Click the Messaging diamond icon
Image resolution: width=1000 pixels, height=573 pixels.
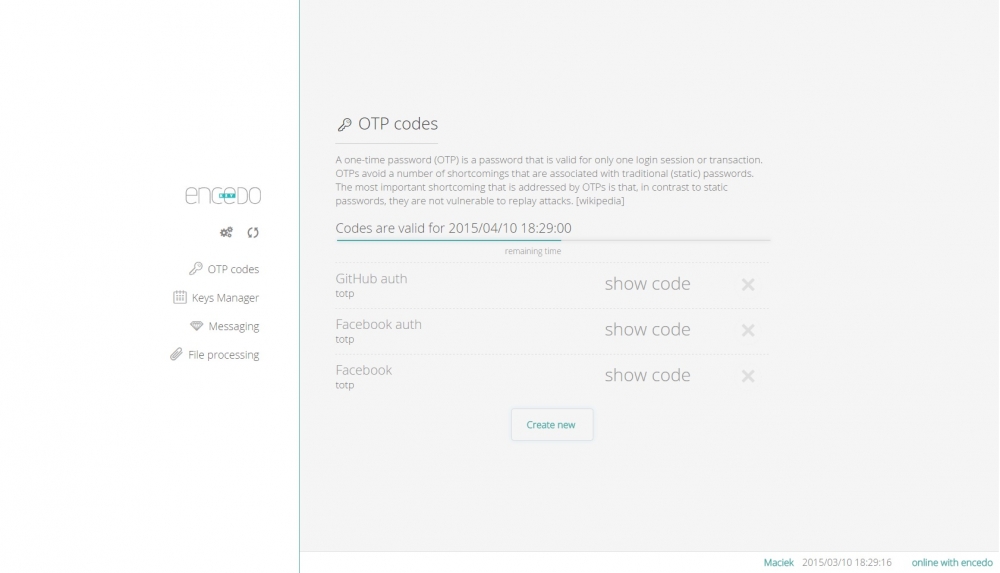click(196, 326)
